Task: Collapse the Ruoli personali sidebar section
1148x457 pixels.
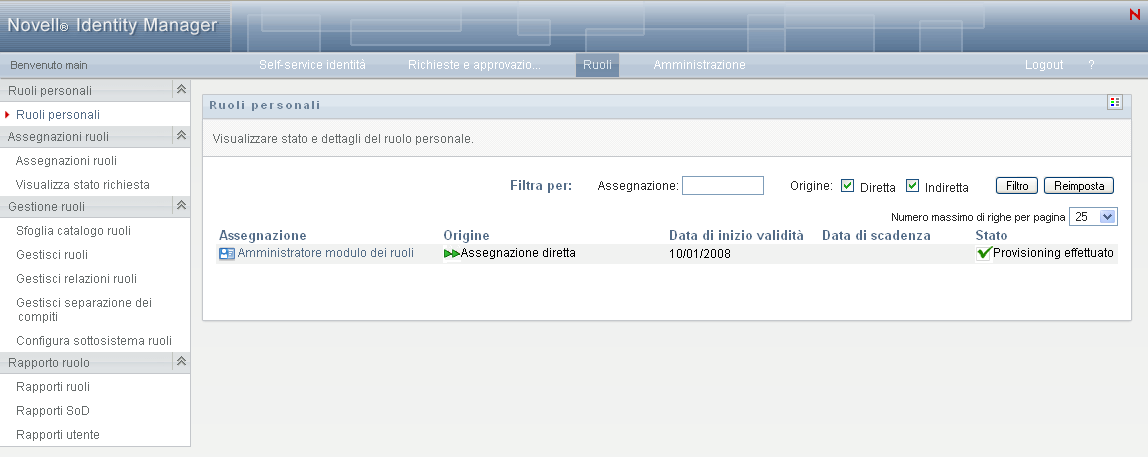Action: [x=182, y=90]
